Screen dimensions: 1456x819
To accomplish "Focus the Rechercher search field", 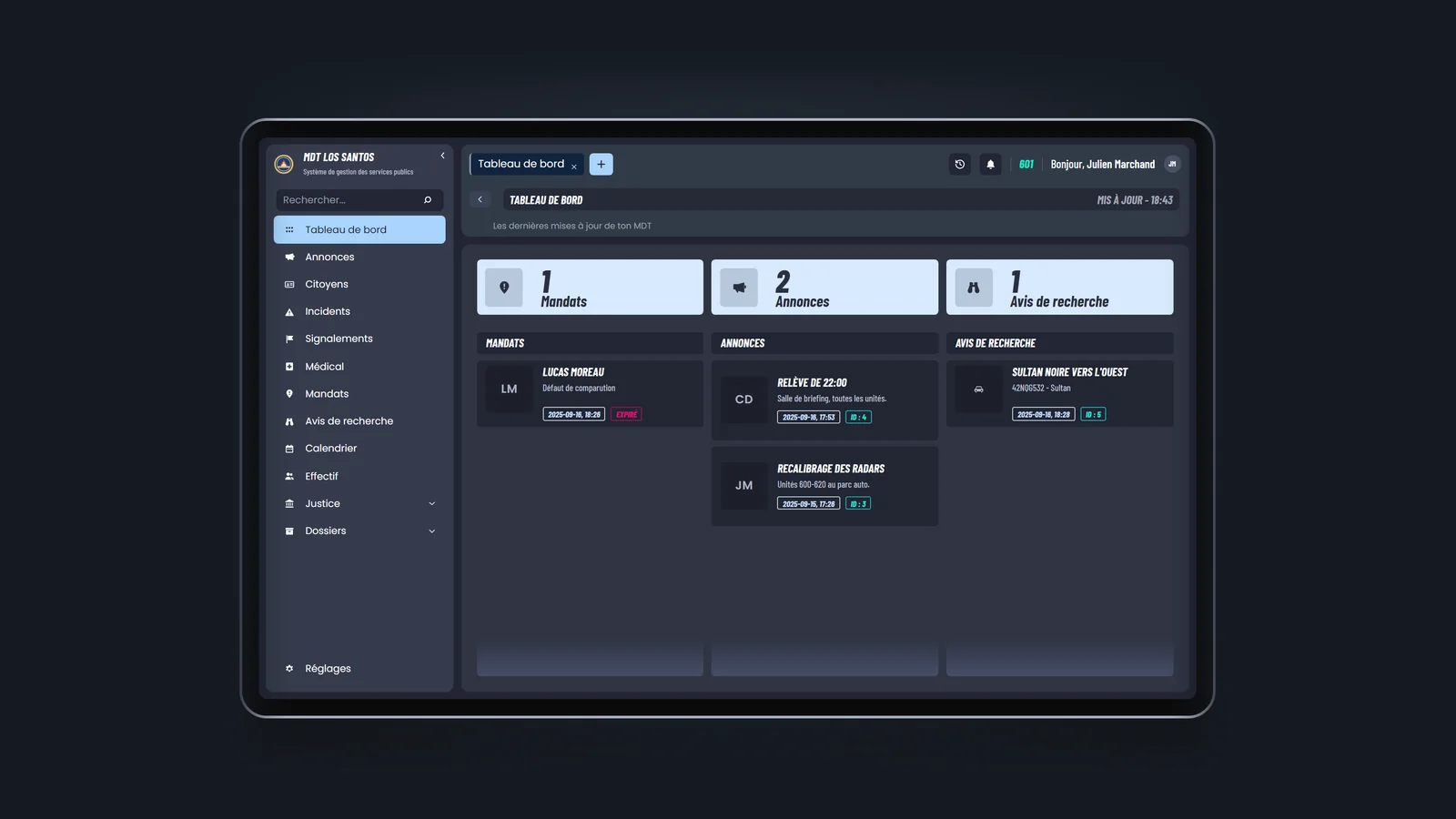I will pyautogui.click(x=359, y=200).
